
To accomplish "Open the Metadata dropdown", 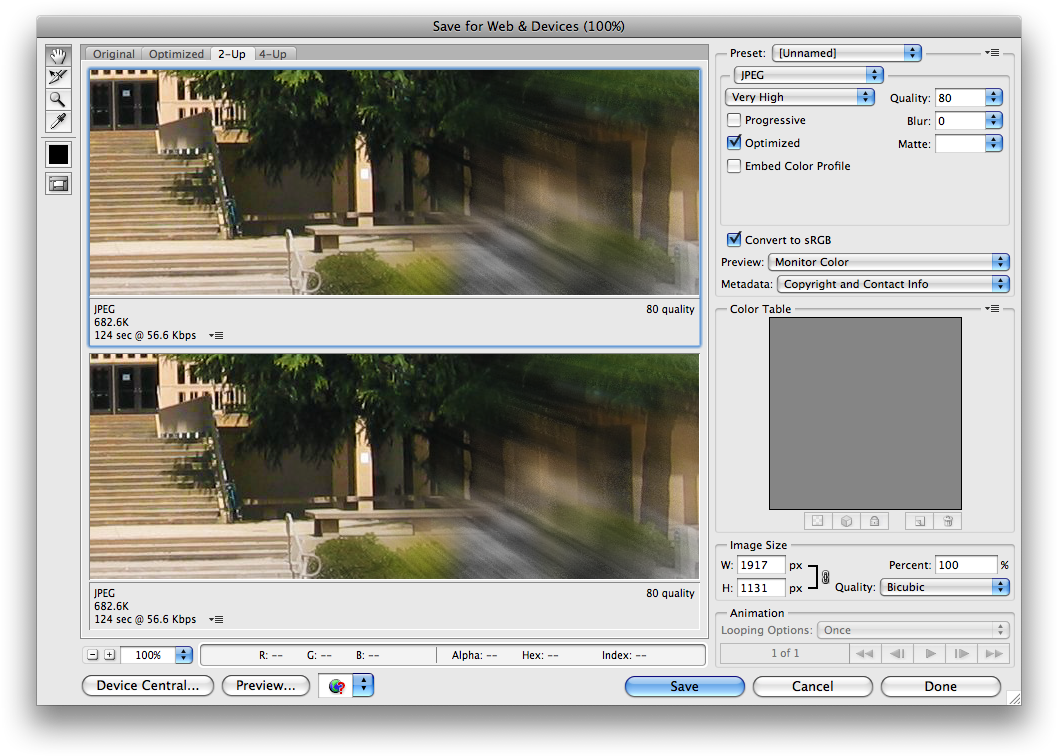I will (891, 283).
